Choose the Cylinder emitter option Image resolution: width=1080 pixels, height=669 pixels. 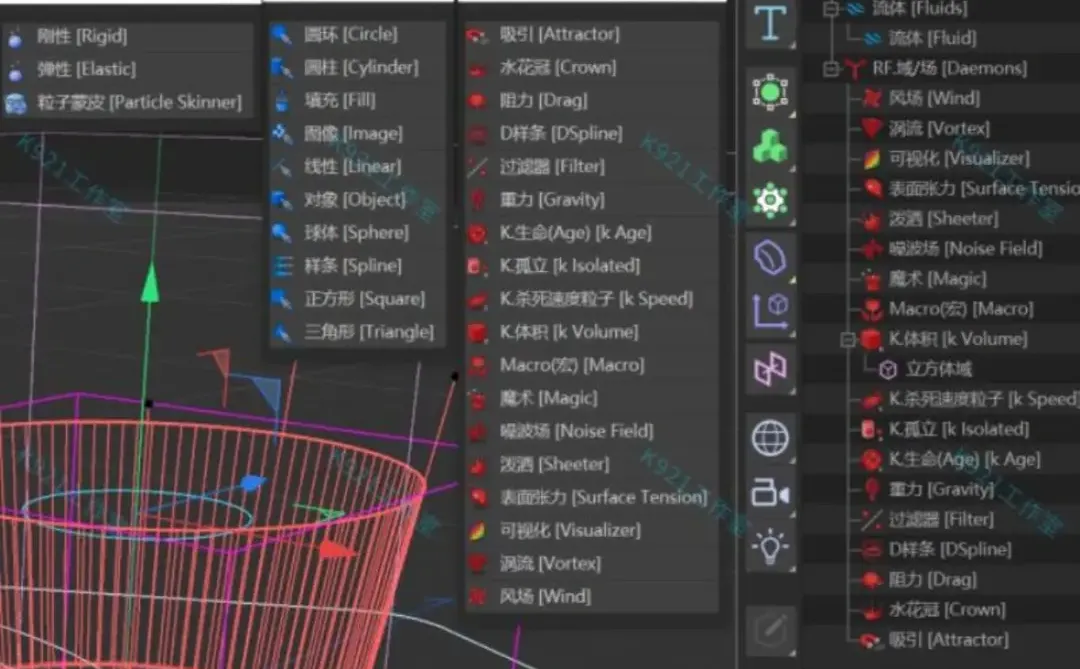pyautogui.click(x=357, y=68)
